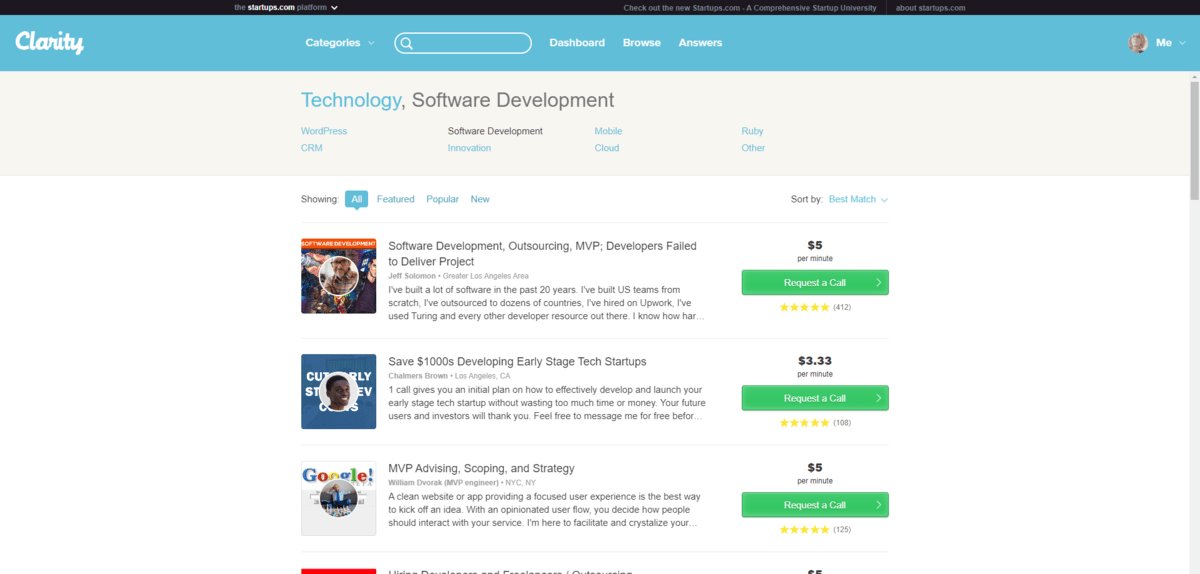Screen dimensions: 1200x574
Task: Click Jeff Solomon's author name
Action: (x=412, y=276)
